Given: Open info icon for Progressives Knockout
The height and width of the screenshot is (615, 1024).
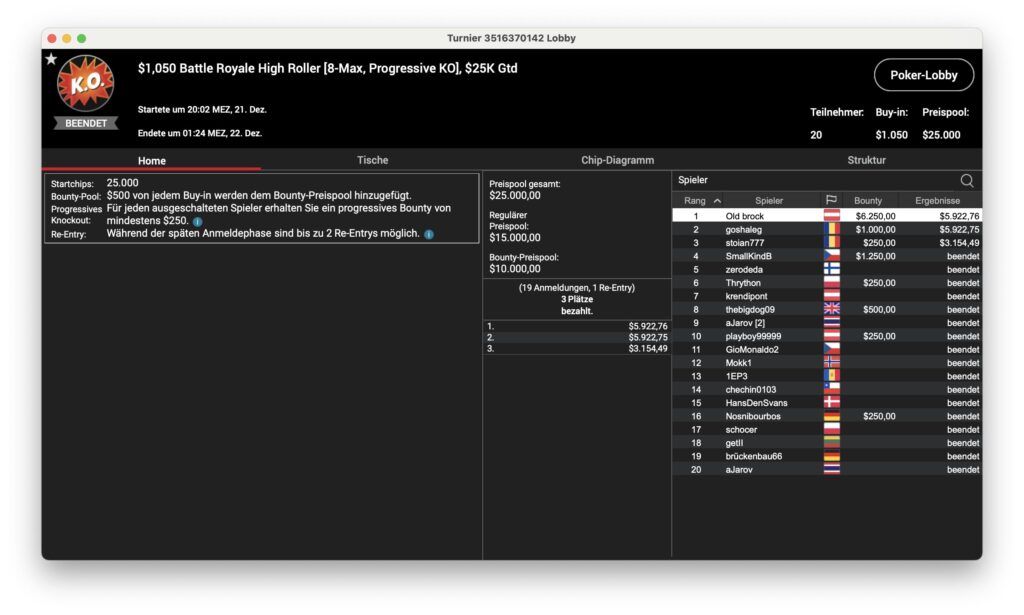Looking at the screenshot, I should click(x=198, y=221).
